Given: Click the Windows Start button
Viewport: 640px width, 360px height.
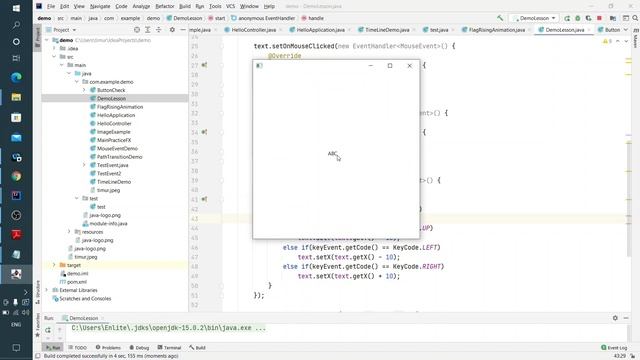Looking at the screenshot, I should 16,8.
